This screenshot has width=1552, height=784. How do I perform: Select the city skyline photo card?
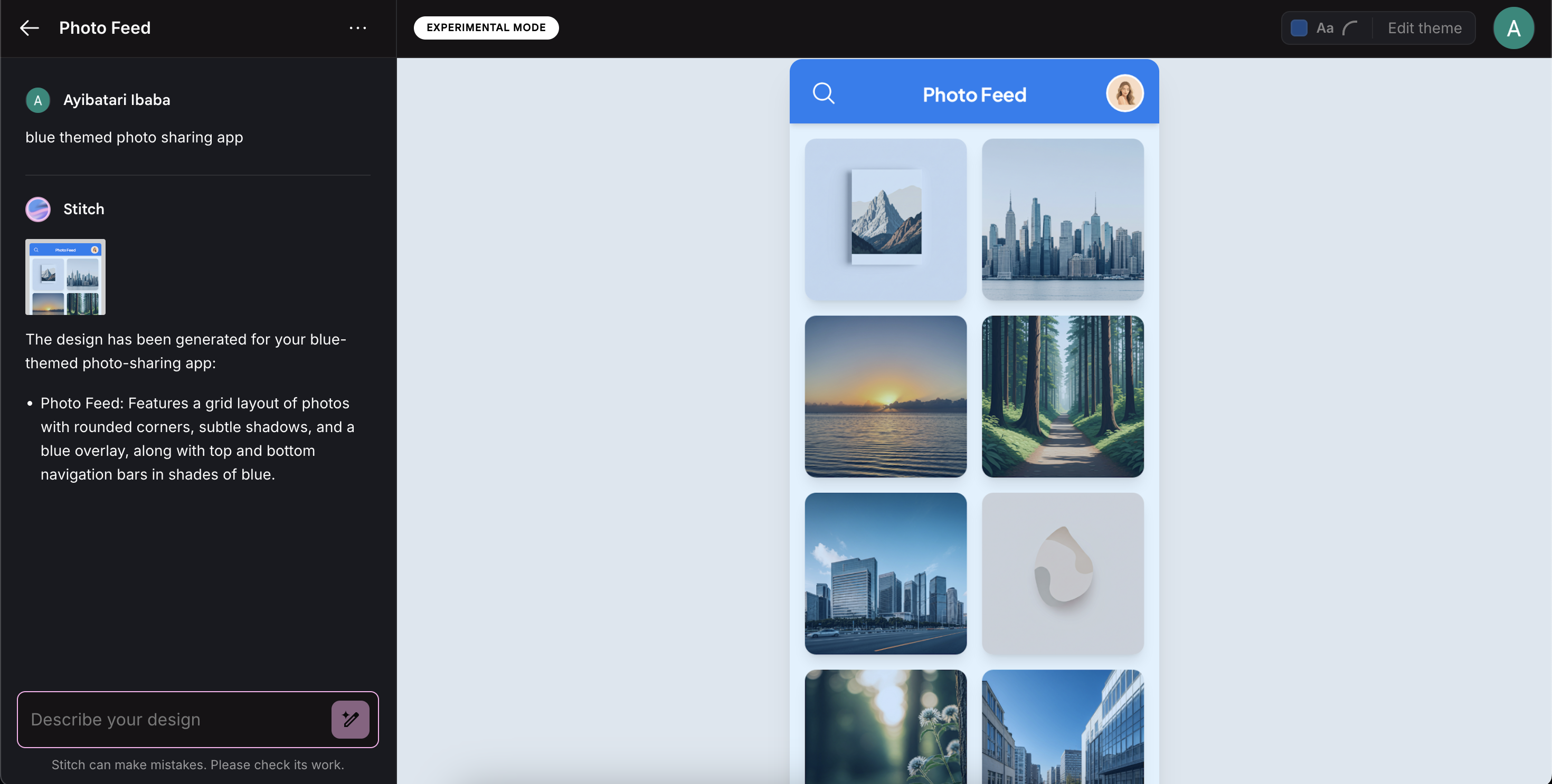[1062, 219]
